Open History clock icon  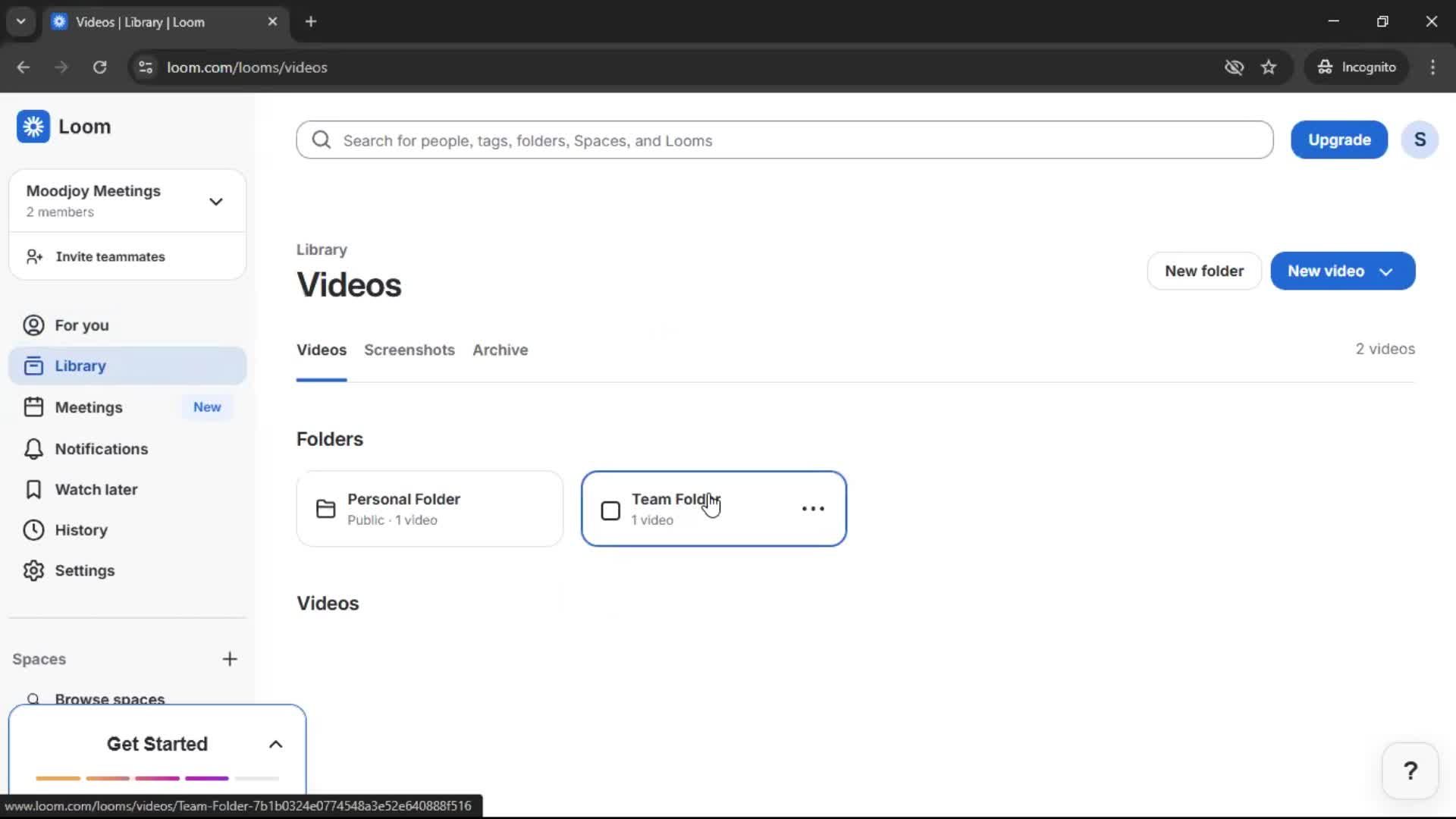[x=33, y=530]
